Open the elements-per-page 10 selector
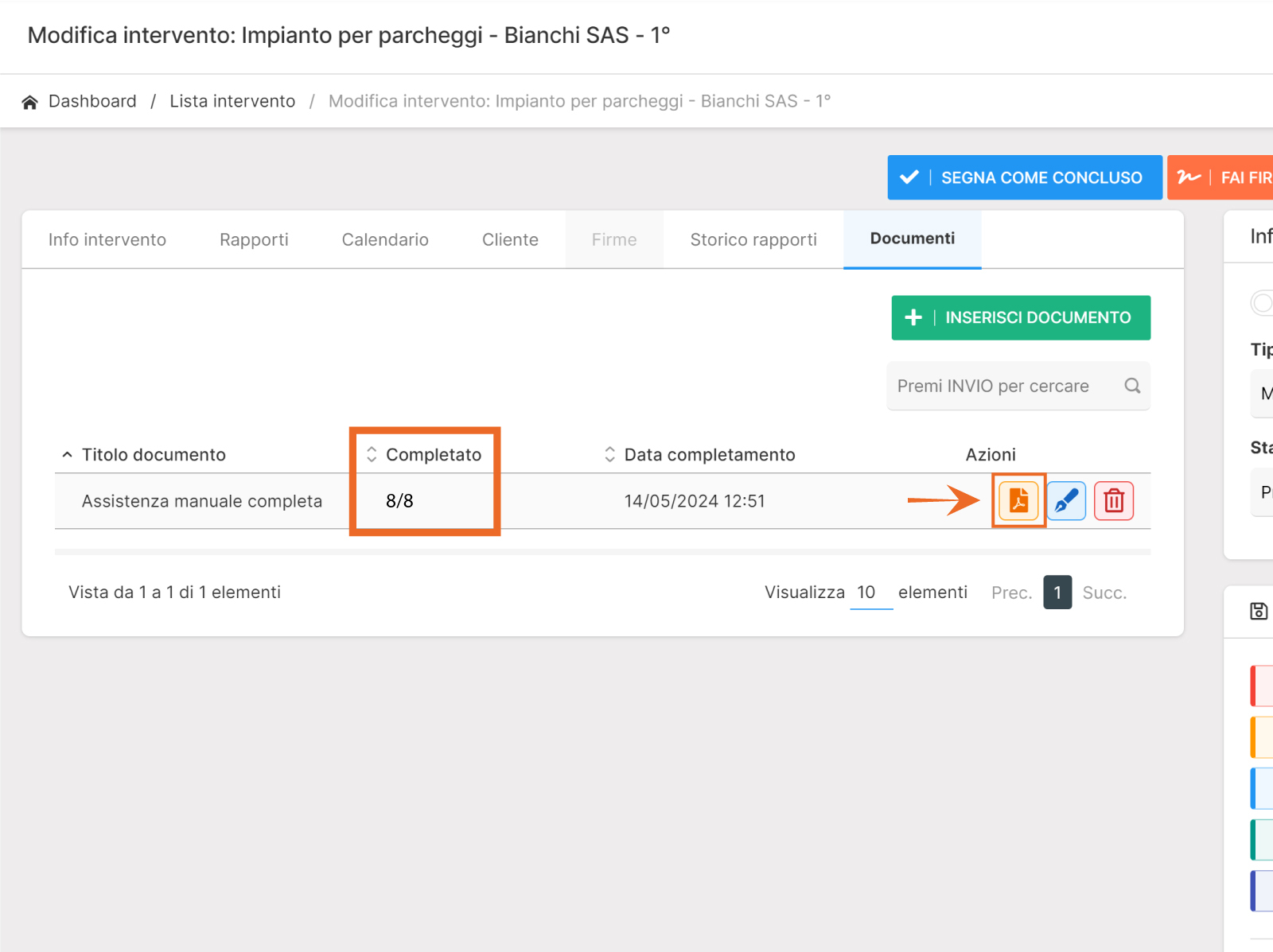The image size is (1273, 952). pyautogui.click(x=870, y=593)
